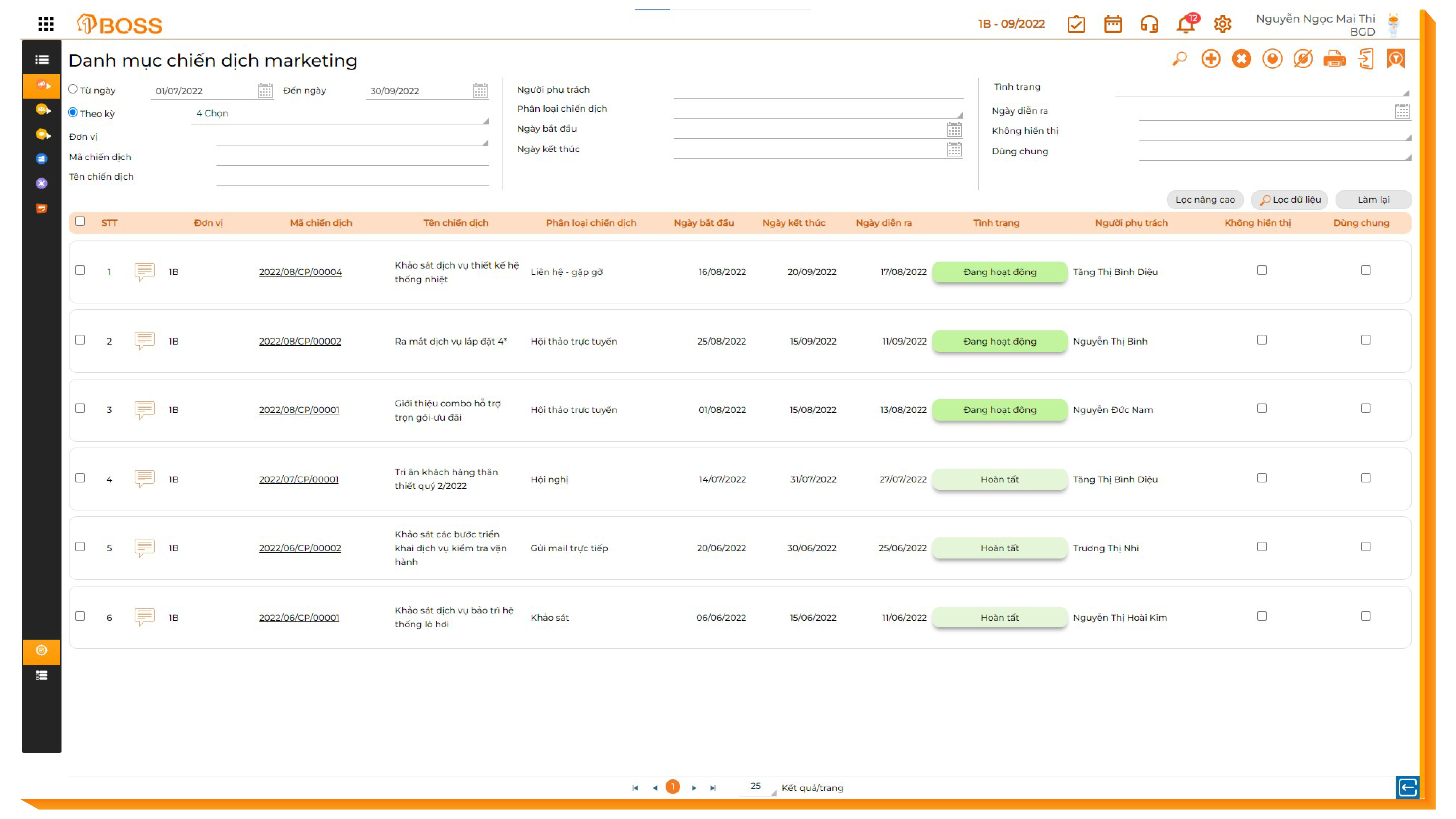
Task: Click the delete X icon in toolbar
Action: pyautogui.click(x=1241, y=59)
